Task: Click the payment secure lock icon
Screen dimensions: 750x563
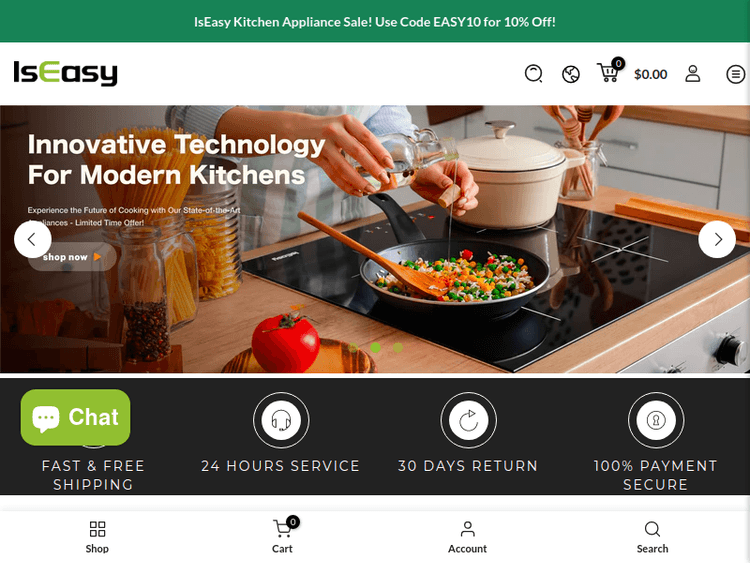Action: tap(656, 420)
